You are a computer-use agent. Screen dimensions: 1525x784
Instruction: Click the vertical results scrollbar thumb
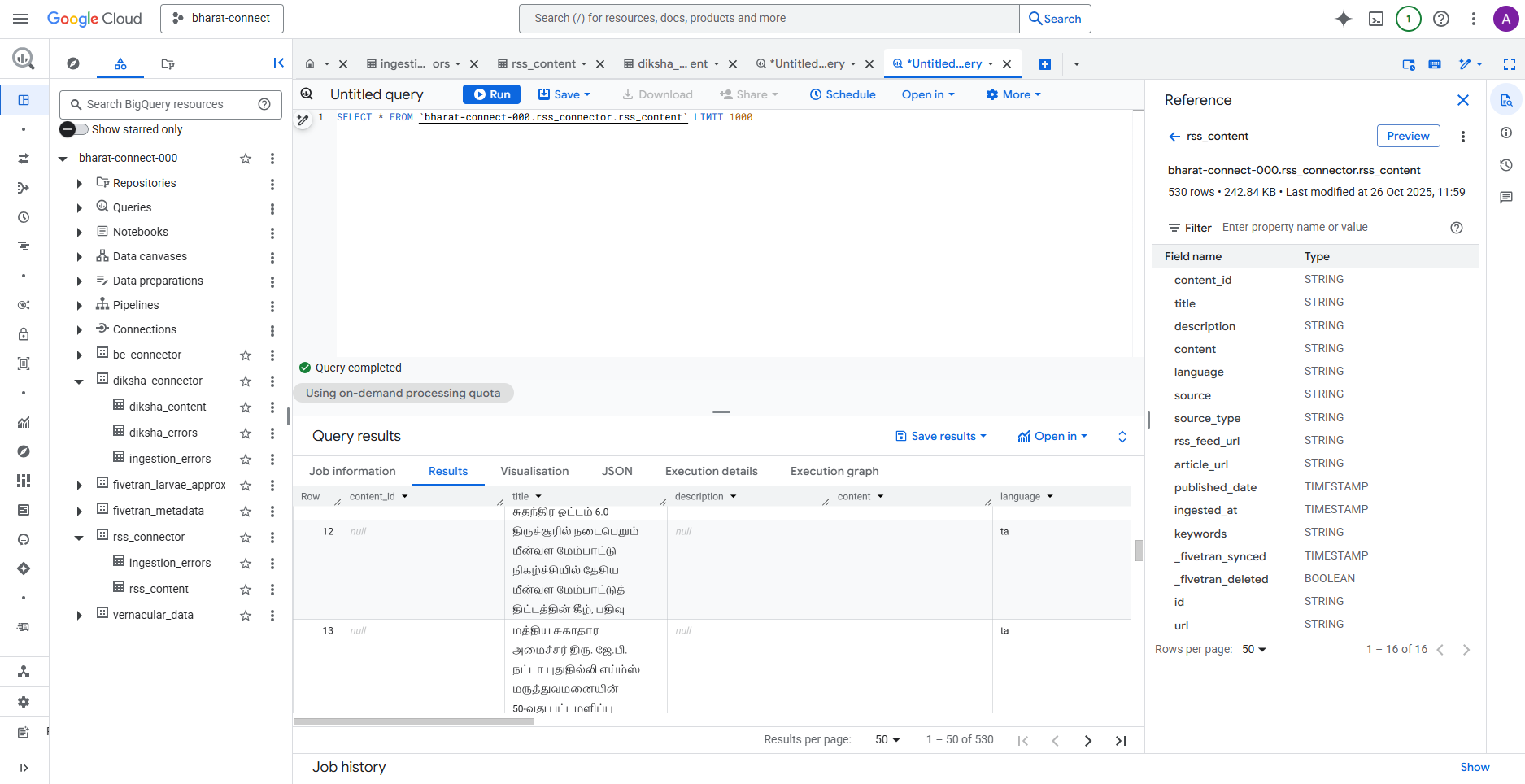tap(1139, 551)
